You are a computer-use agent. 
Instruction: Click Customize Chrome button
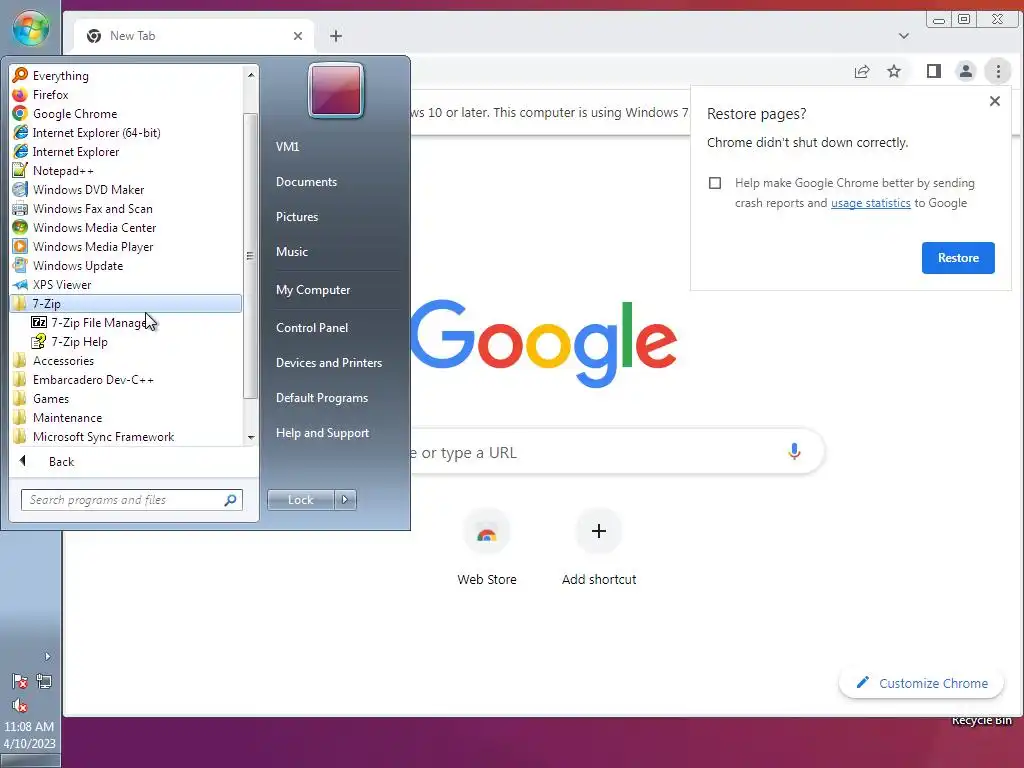(x=921, y=683)
